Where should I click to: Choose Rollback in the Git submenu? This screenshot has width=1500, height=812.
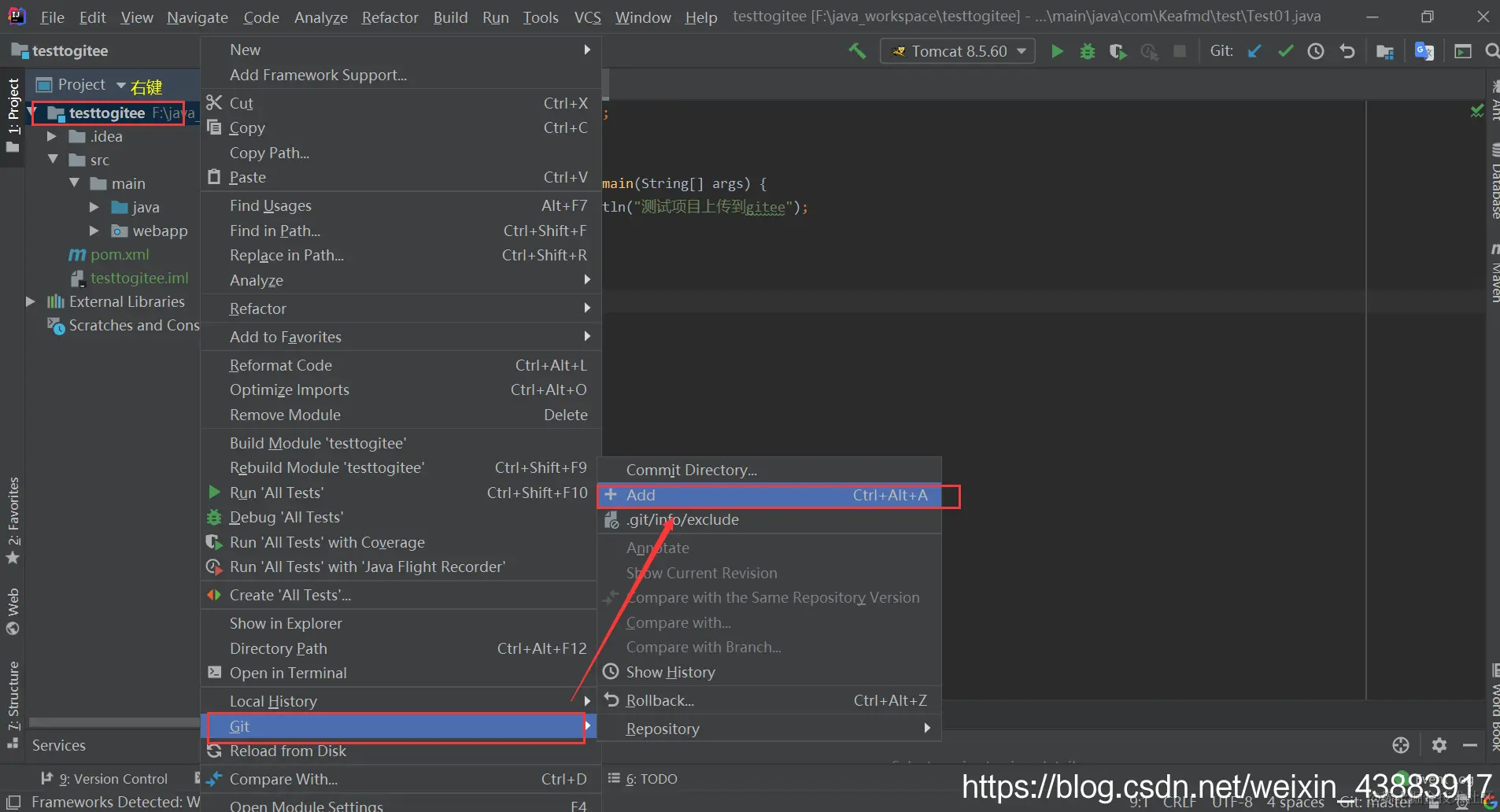click(x=770, y=700)
